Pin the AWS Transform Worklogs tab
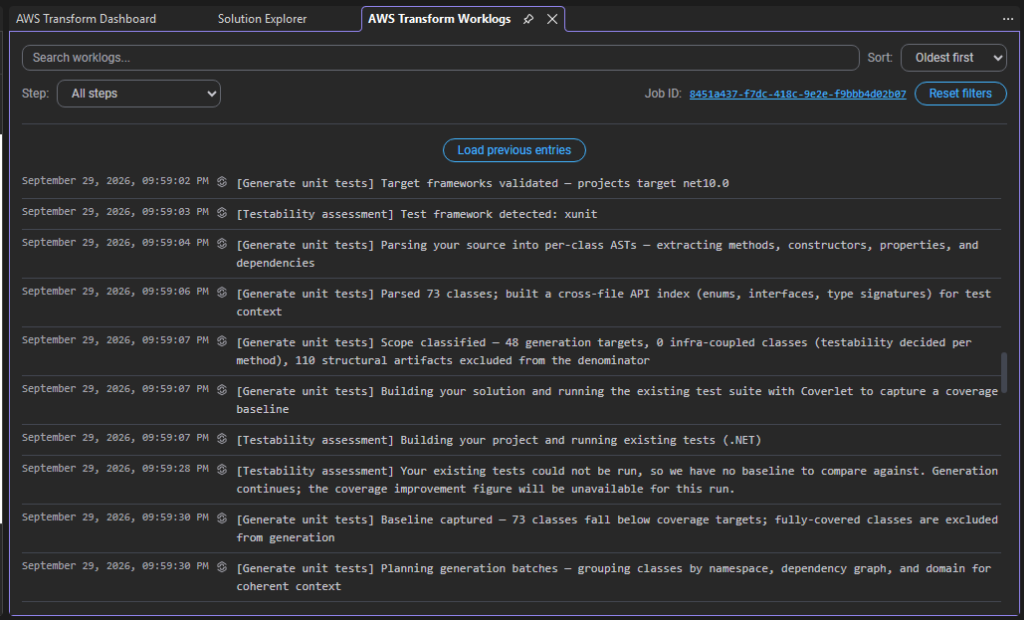The width and height of the screenshot is (1024, 620). tap(528, 19)
